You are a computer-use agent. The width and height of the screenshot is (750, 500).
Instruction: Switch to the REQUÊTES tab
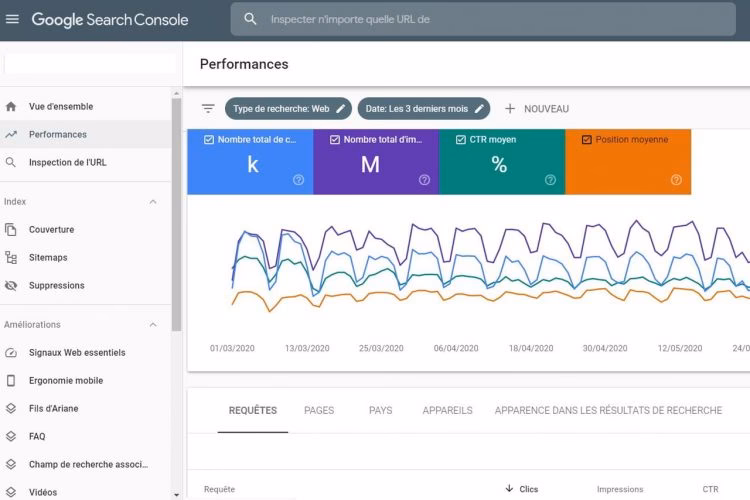coord(253,411)
